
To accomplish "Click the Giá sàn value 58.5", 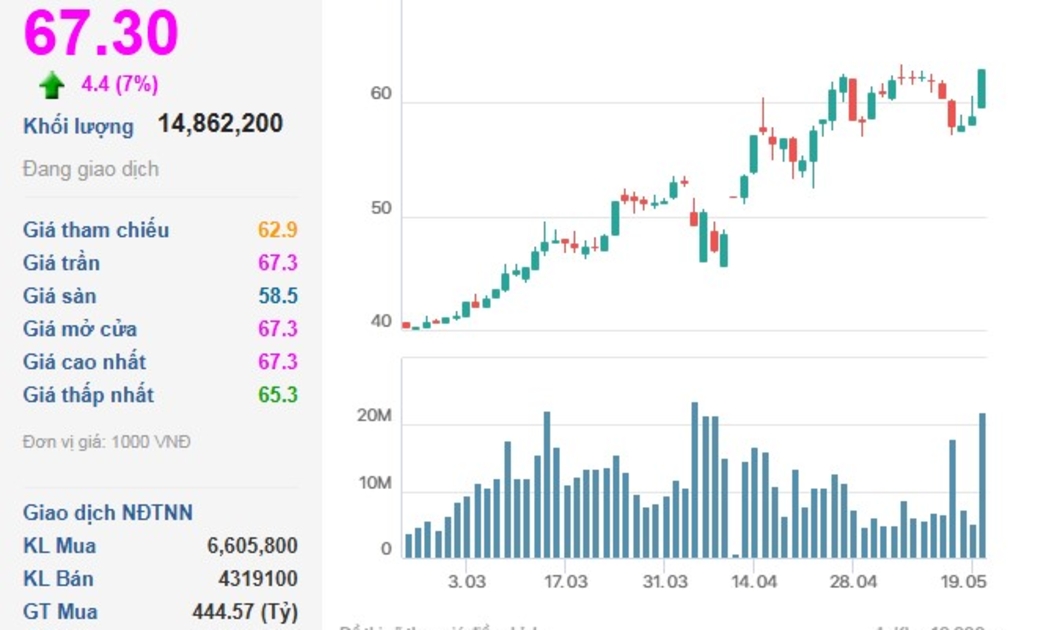I will [x=277, y=296].
